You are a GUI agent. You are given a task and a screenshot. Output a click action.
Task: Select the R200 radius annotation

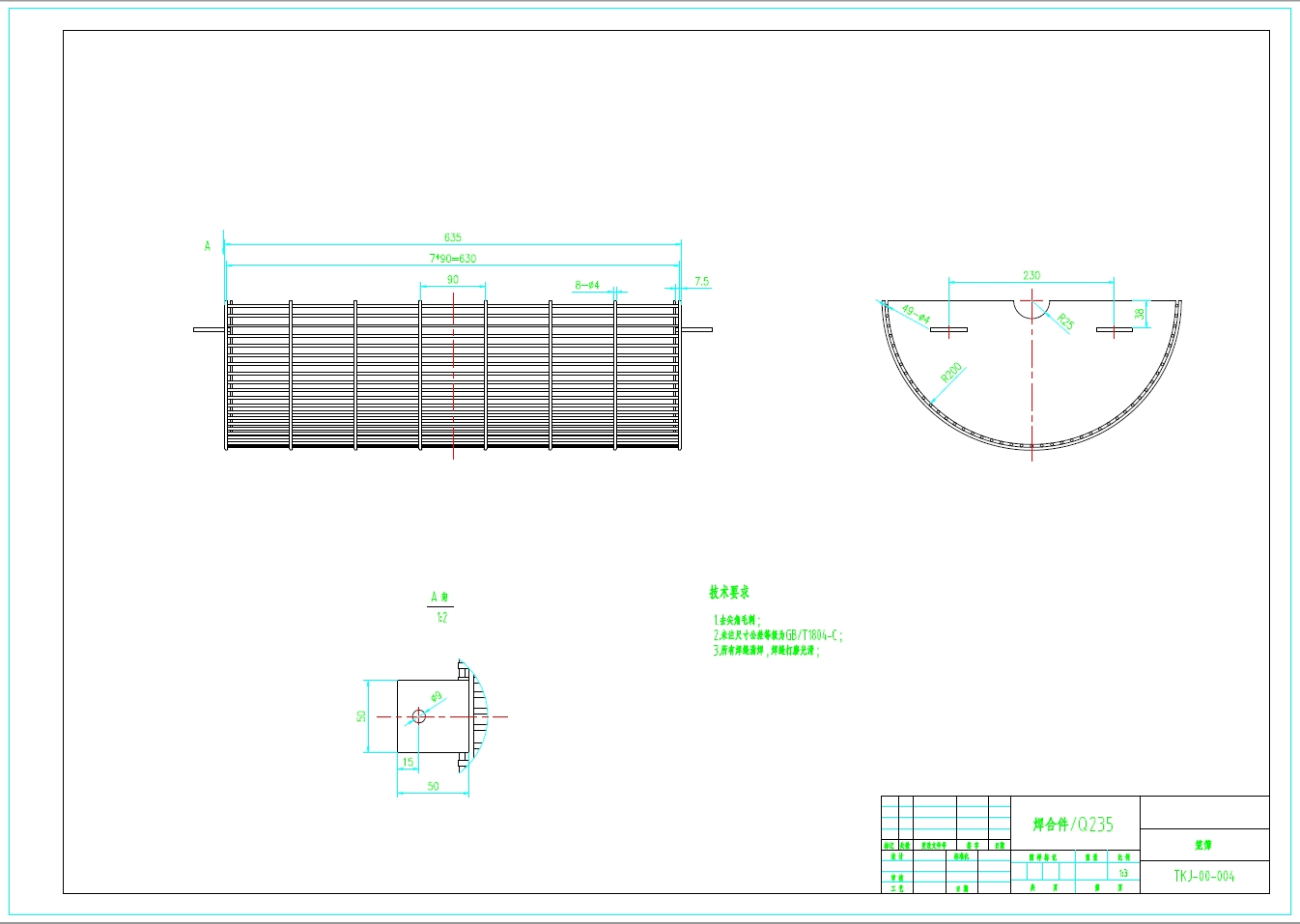(951, 373)
